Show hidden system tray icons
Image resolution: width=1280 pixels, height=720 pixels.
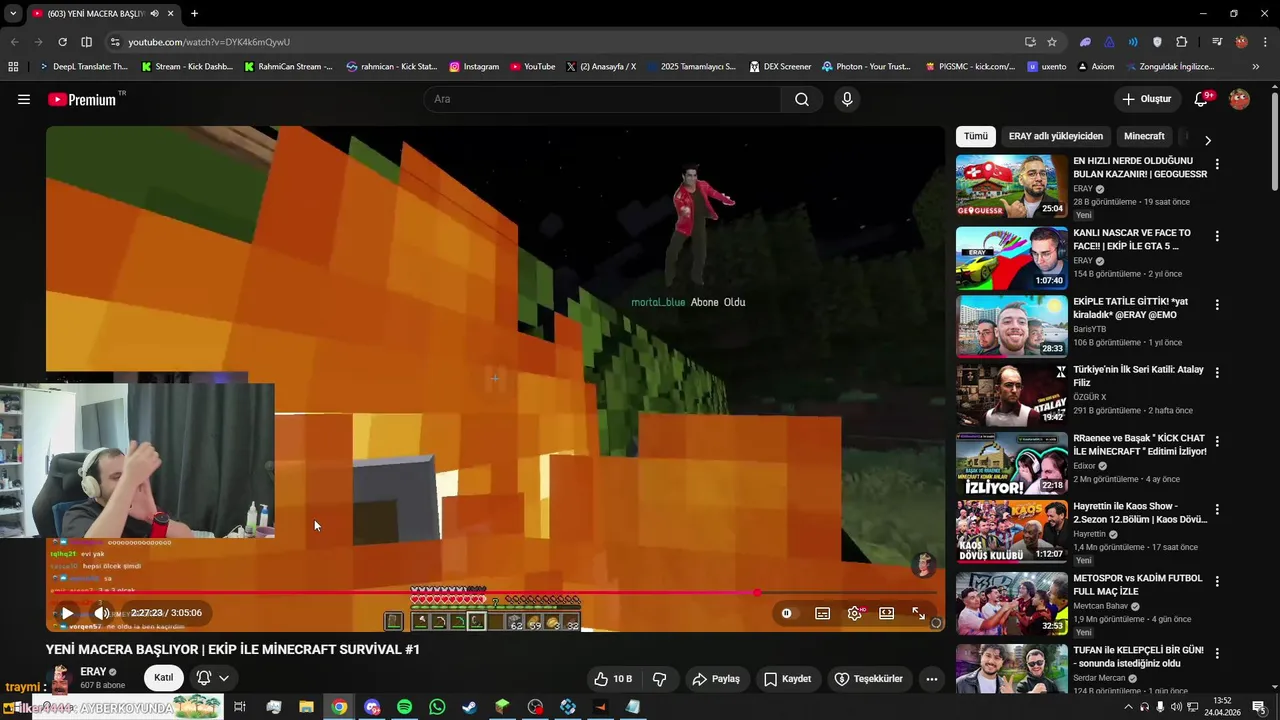(1129, 707)
